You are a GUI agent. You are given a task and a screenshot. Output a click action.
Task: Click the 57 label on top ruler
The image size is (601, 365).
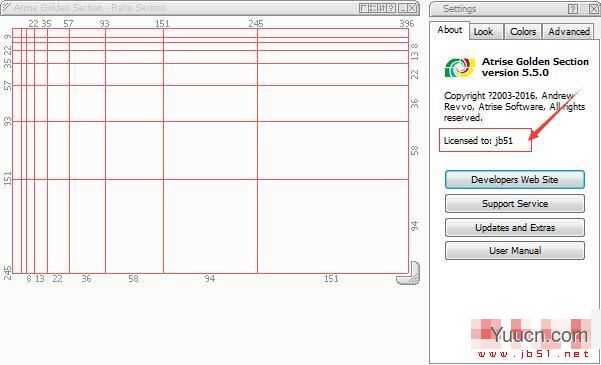point(68,24)
